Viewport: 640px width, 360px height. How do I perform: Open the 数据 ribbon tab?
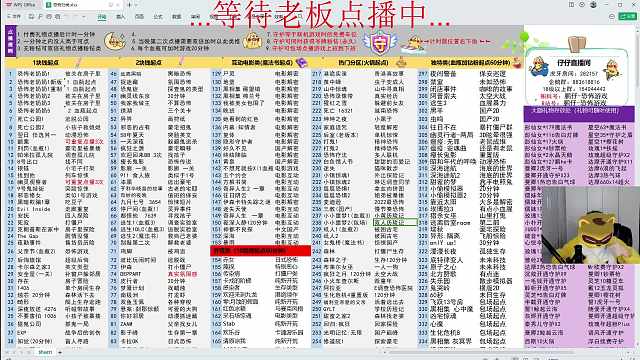pos(176,17)
